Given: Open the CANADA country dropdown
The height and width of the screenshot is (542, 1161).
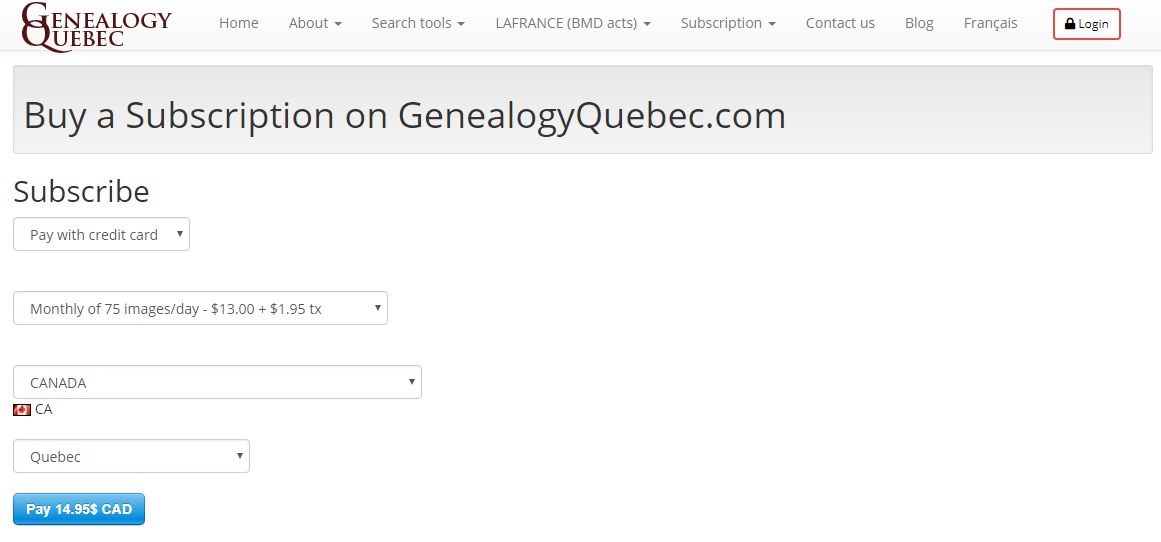Looking at the screenshot, I should [218, 382].
